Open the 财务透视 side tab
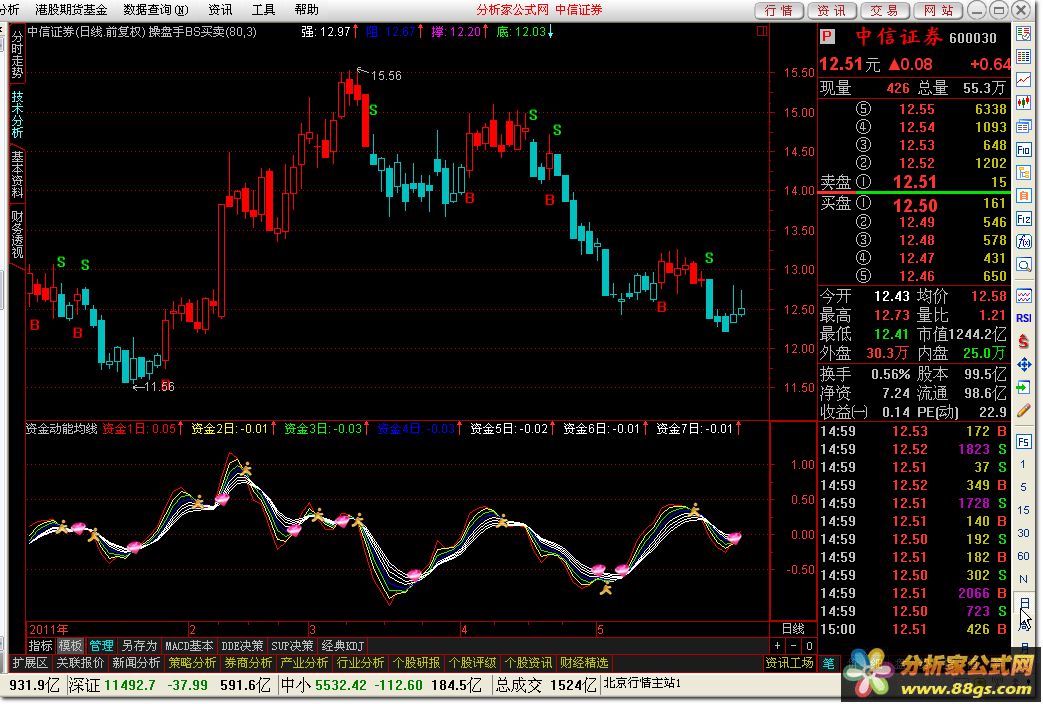 17,234
